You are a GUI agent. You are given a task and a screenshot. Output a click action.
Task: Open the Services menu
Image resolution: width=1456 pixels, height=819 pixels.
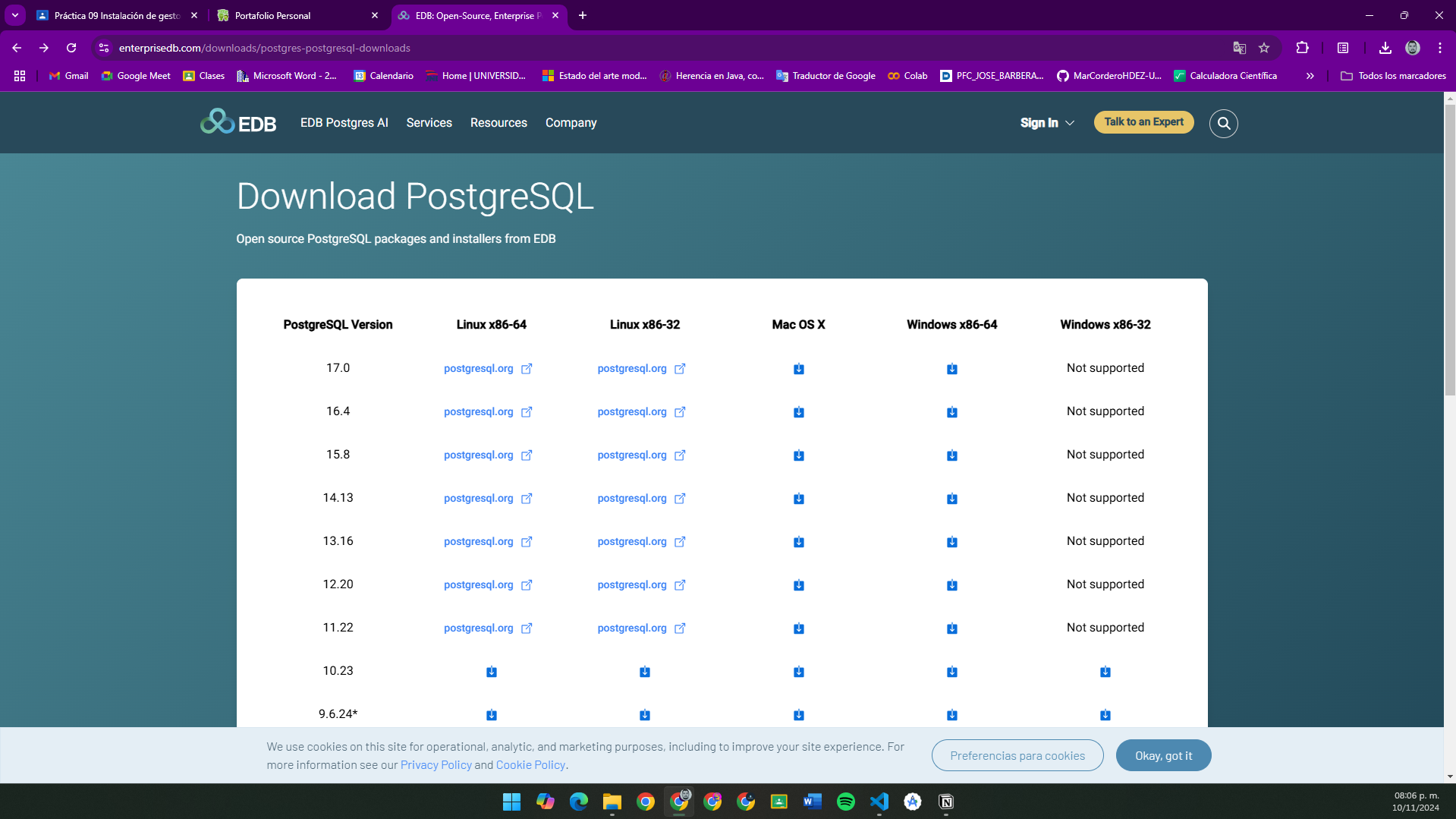(429, 123)
